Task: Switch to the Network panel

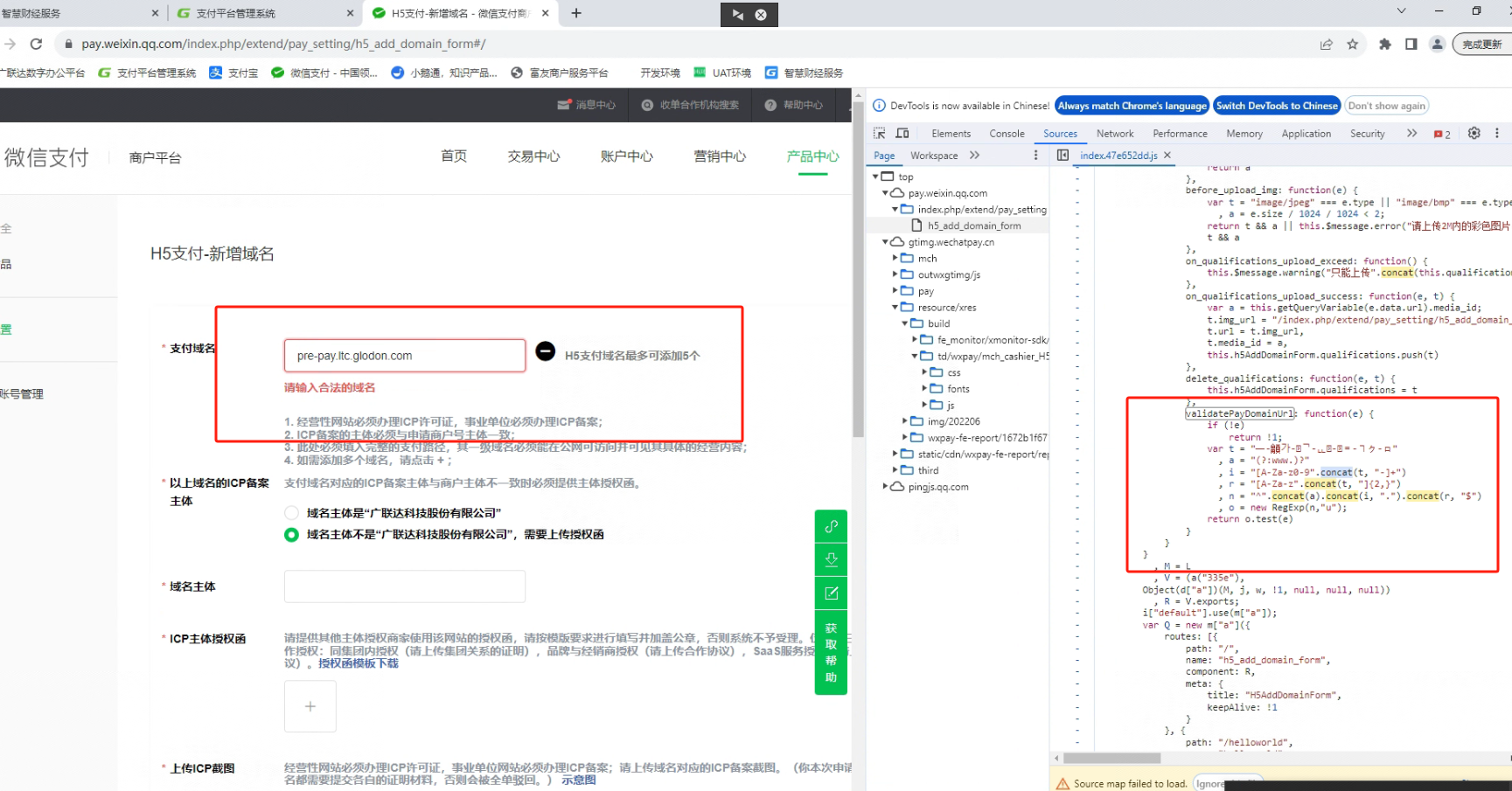Action: 1115,134
